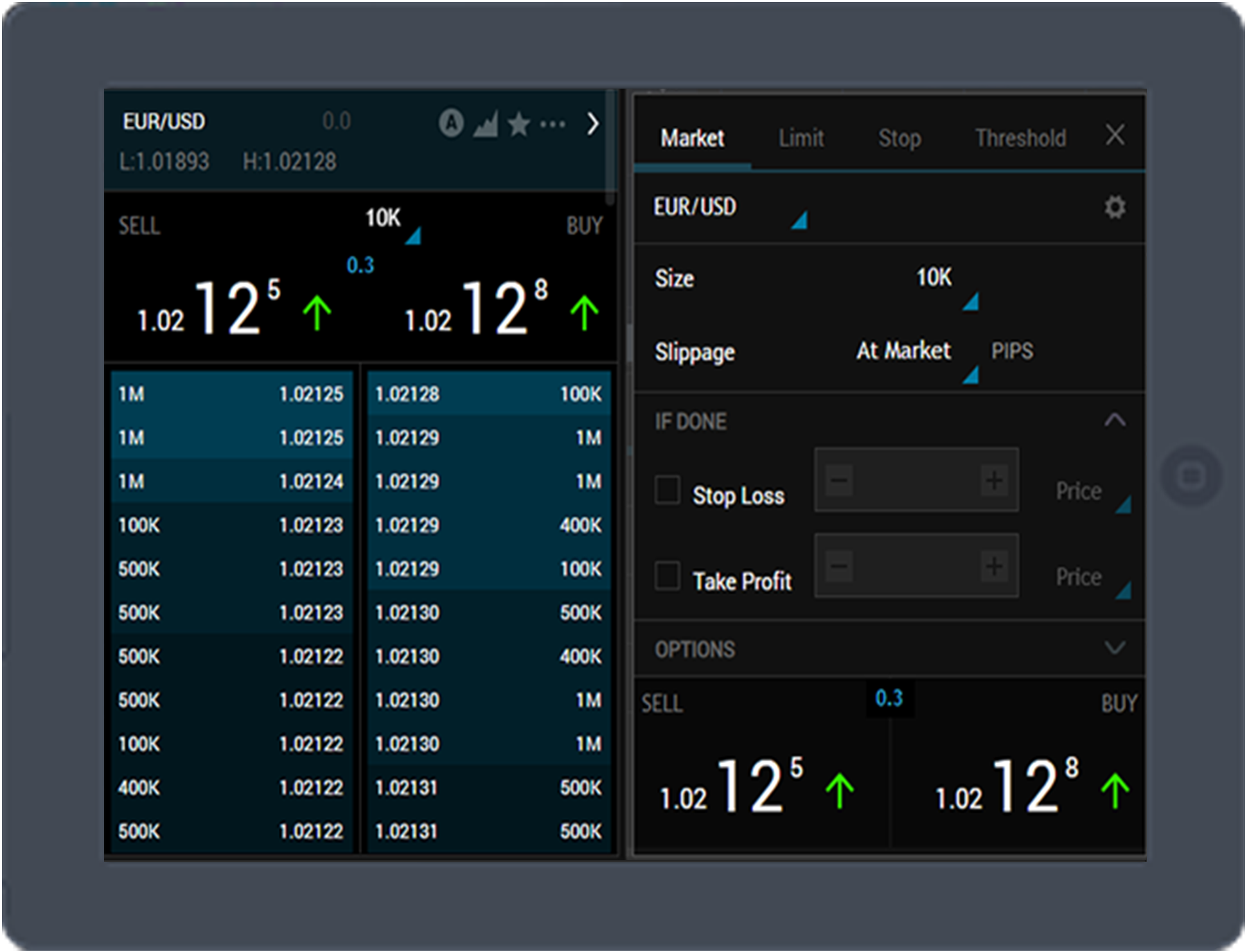Click the right arrow next to EUR/USD header

click(592, 123)
